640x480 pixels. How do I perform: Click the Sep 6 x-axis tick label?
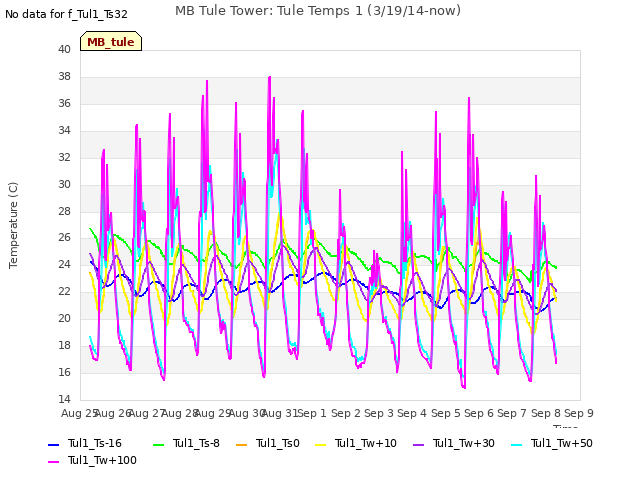tap(479, 413)
